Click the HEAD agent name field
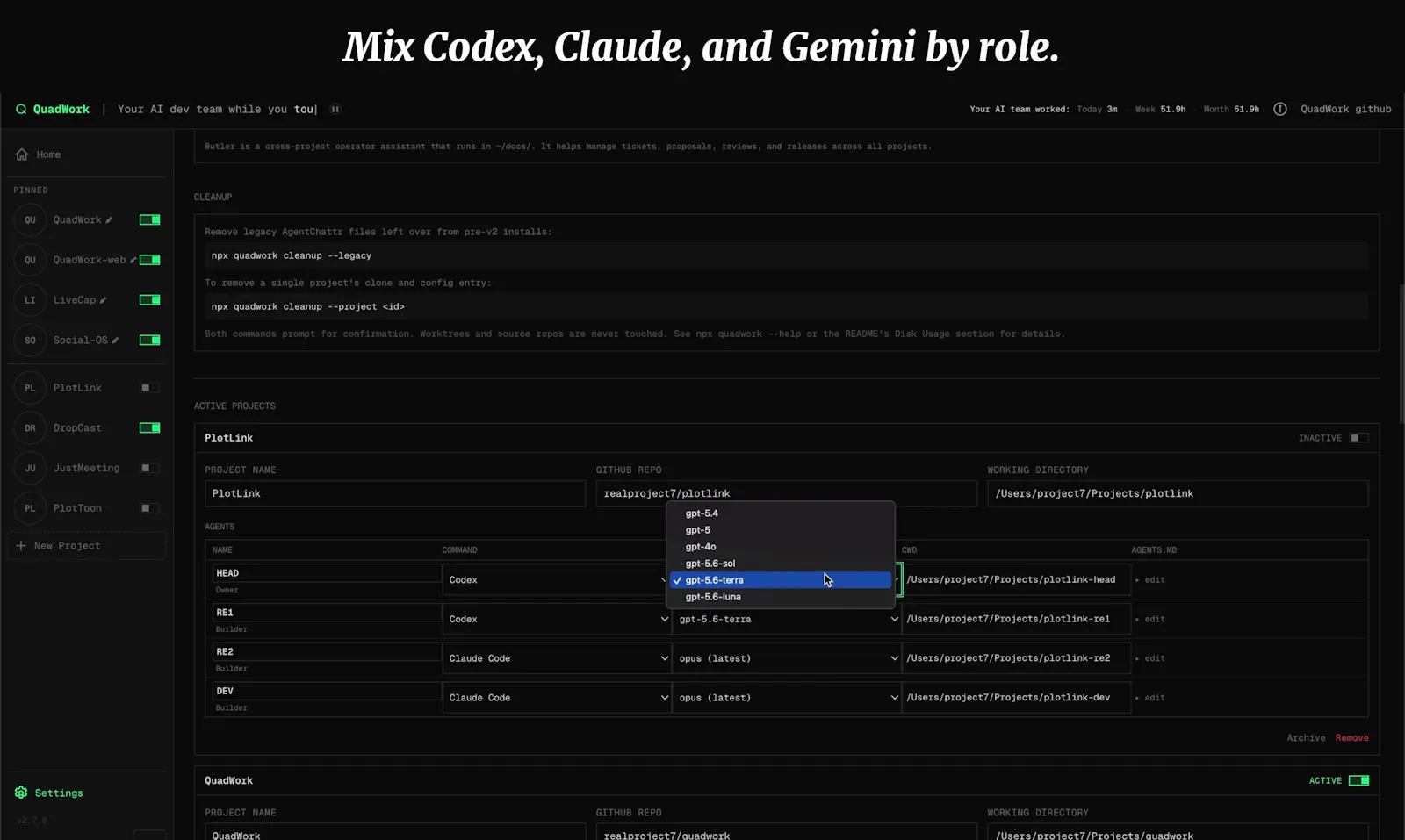Image resolution: width=1405 pixels, height=840 pixels. [327, 573]
